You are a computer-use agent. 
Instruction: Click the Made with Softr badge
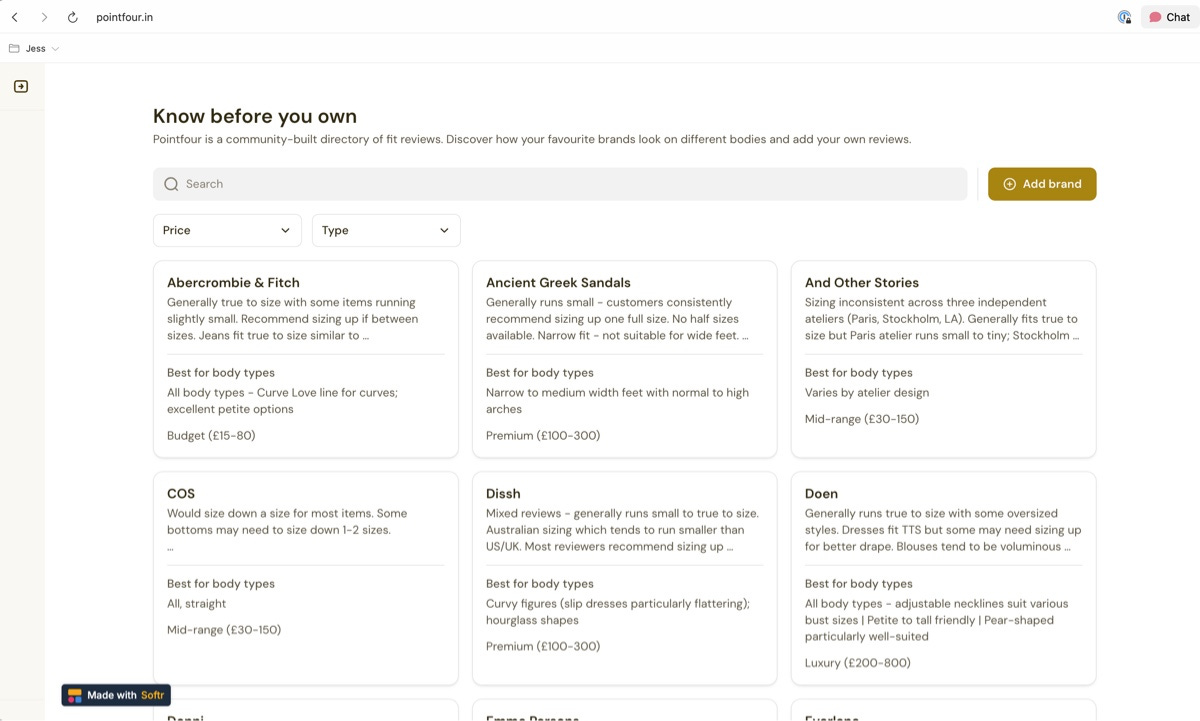116,695
